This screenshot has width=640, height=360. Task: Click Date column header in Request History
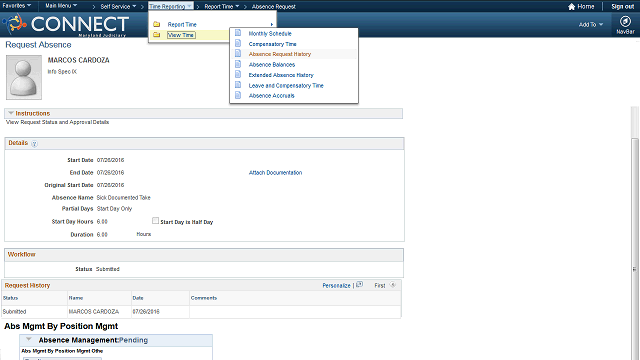[138, 298]
